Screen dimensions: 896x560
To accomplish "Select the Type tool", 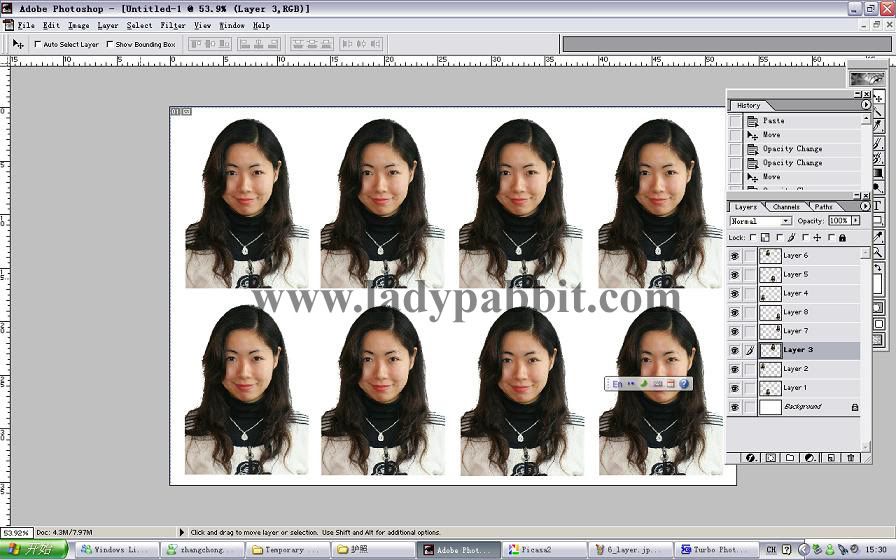I will tap(879, 205).
